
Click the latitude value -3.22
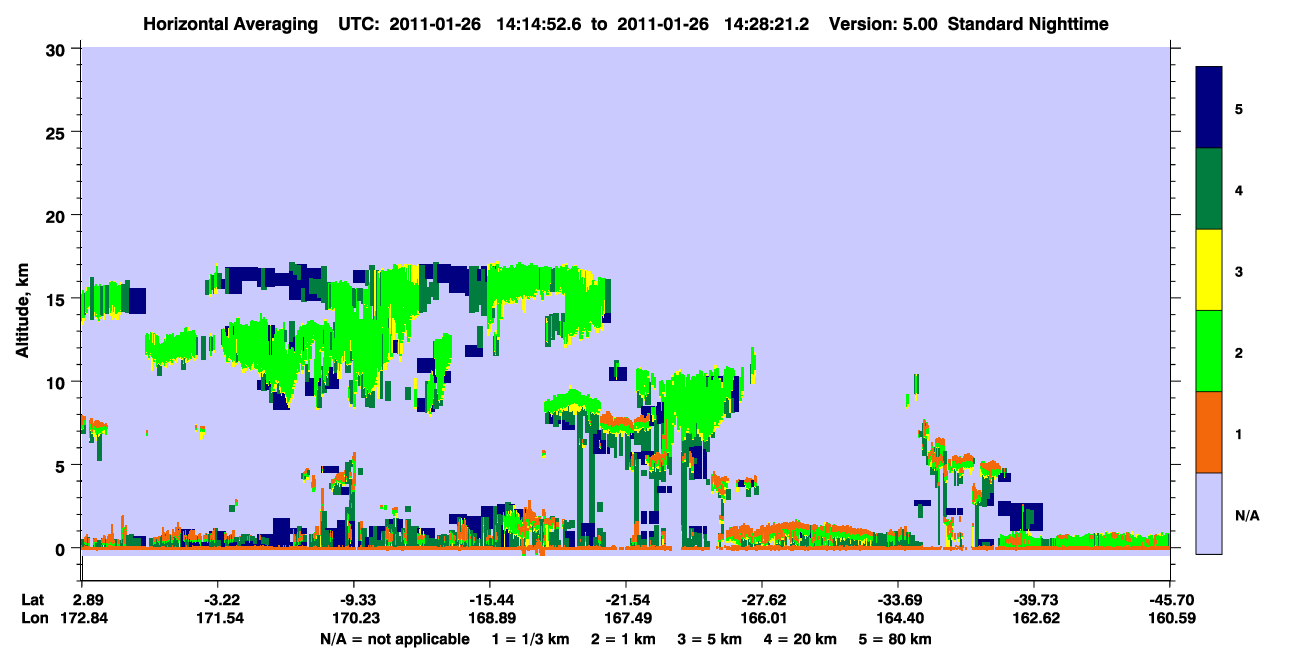218,600
